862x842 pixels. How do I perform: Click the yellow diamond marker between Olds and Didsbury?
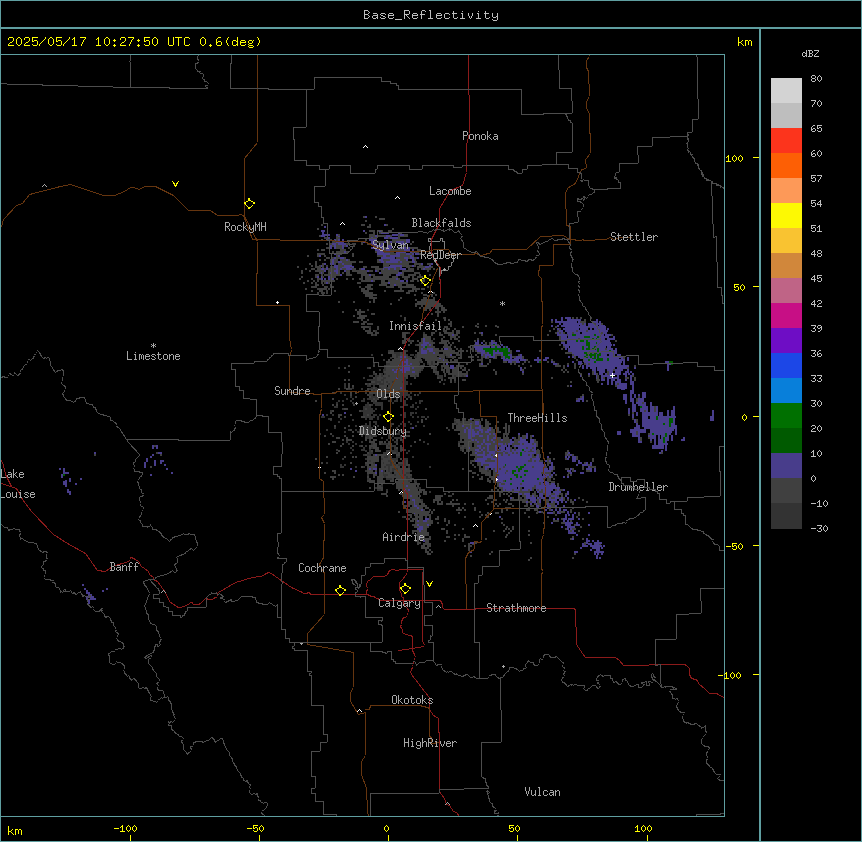(389, 417)
